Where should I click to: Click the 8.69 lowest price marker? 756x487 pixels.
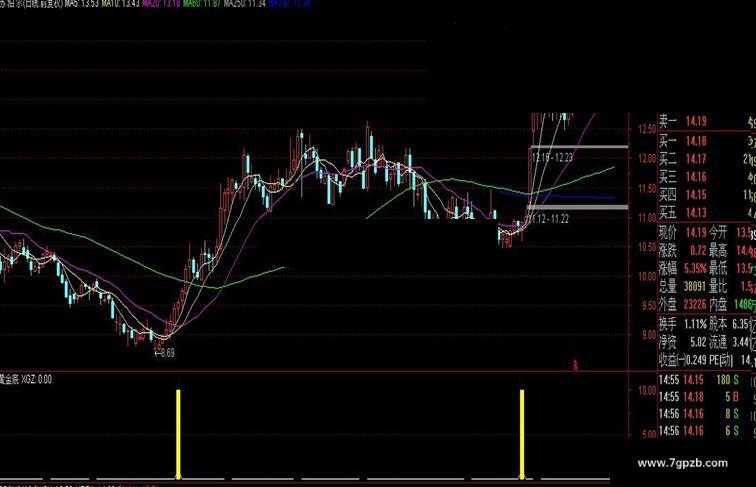click(x=165, y=353)
